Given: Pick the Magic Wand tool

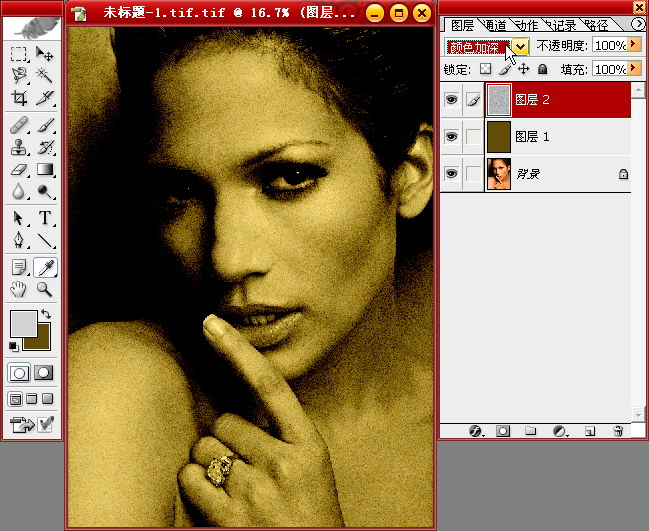Looking at the screenshot, I should coord(45,75).
